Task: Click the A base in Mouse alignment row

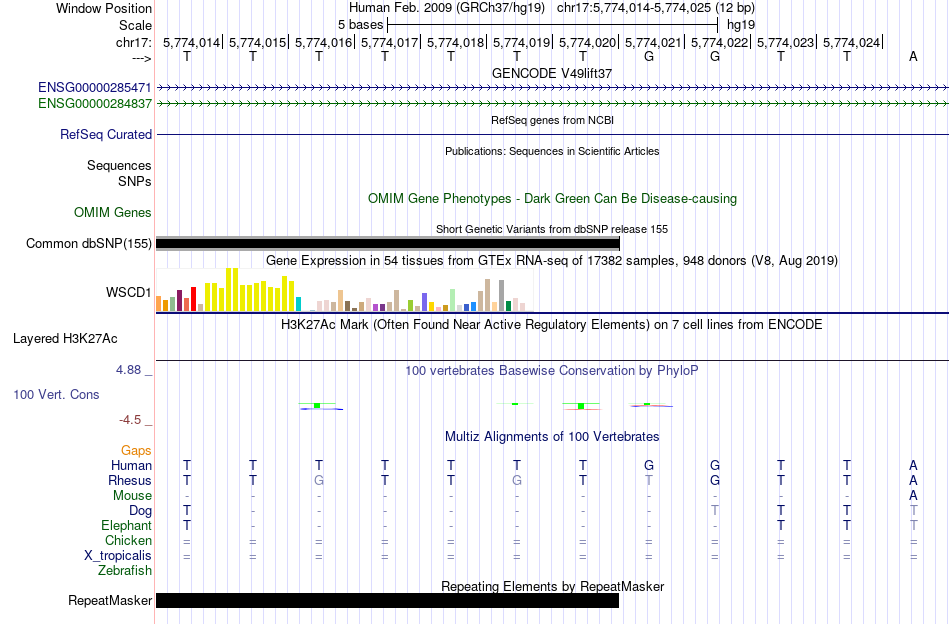Action: pyautogui.click(x=913, y=496)
